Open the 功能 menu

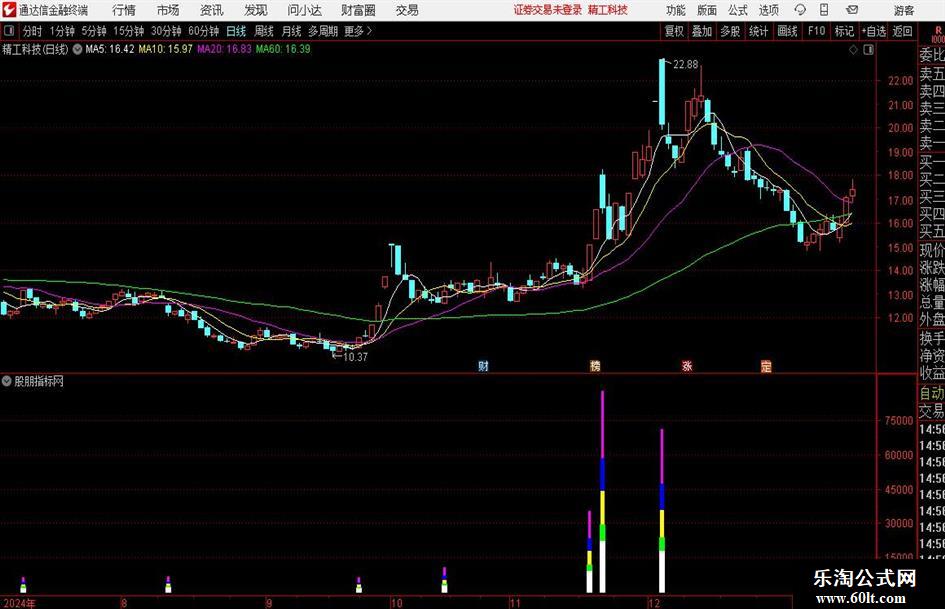coord(676,10)
